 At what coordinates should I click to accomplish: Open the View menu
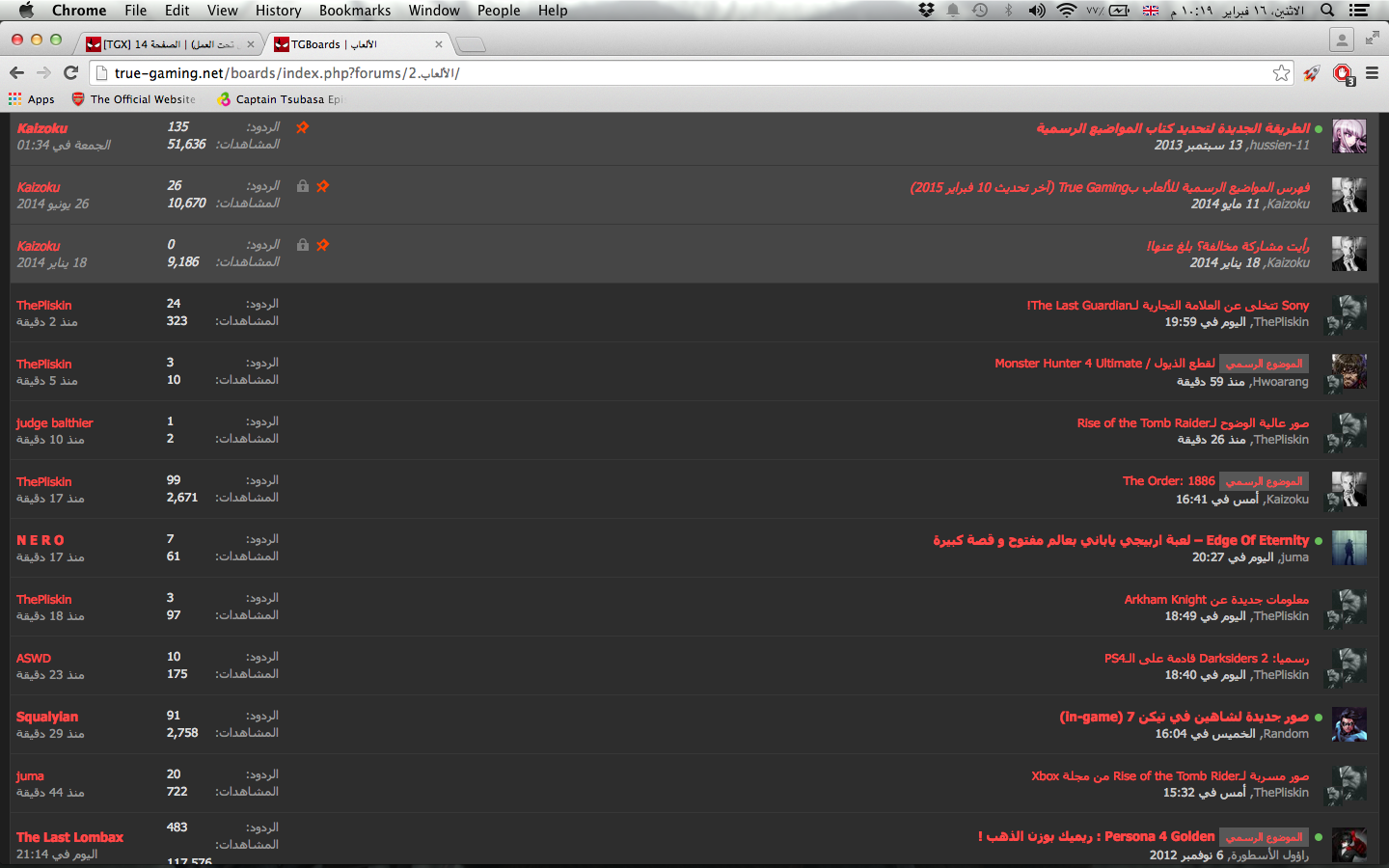click(222, 11)
